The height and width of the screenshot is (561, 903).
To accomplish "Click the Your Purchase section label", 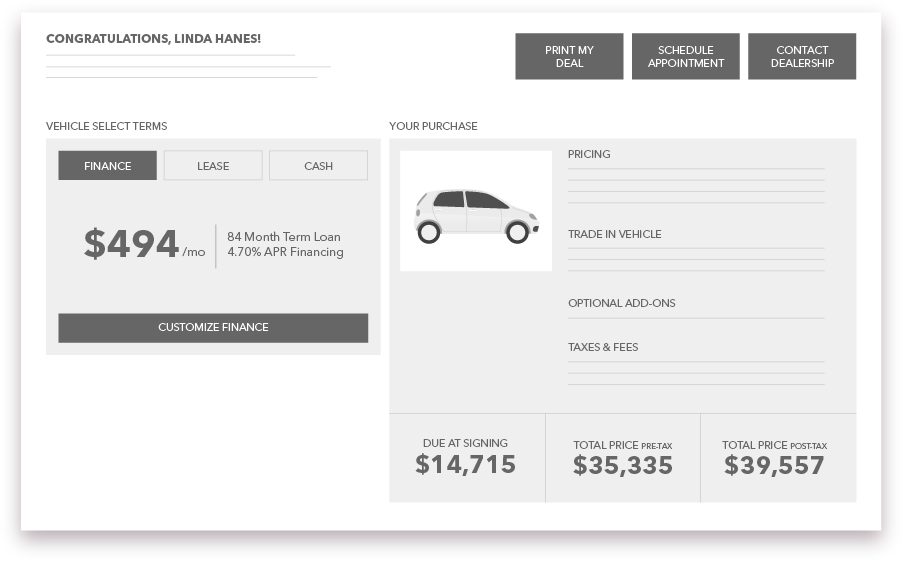I will click(x=433, y=127).
